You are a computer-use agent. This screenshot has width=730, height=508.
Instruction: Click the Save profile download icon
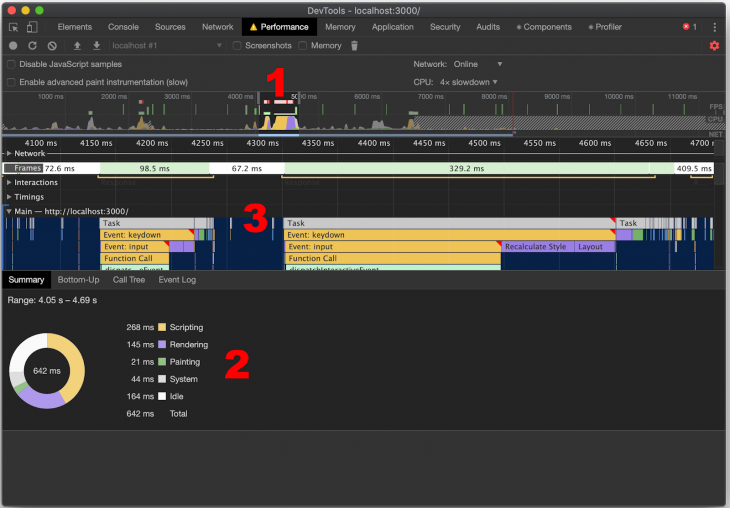pyautogui.click(x=96, y=46)
